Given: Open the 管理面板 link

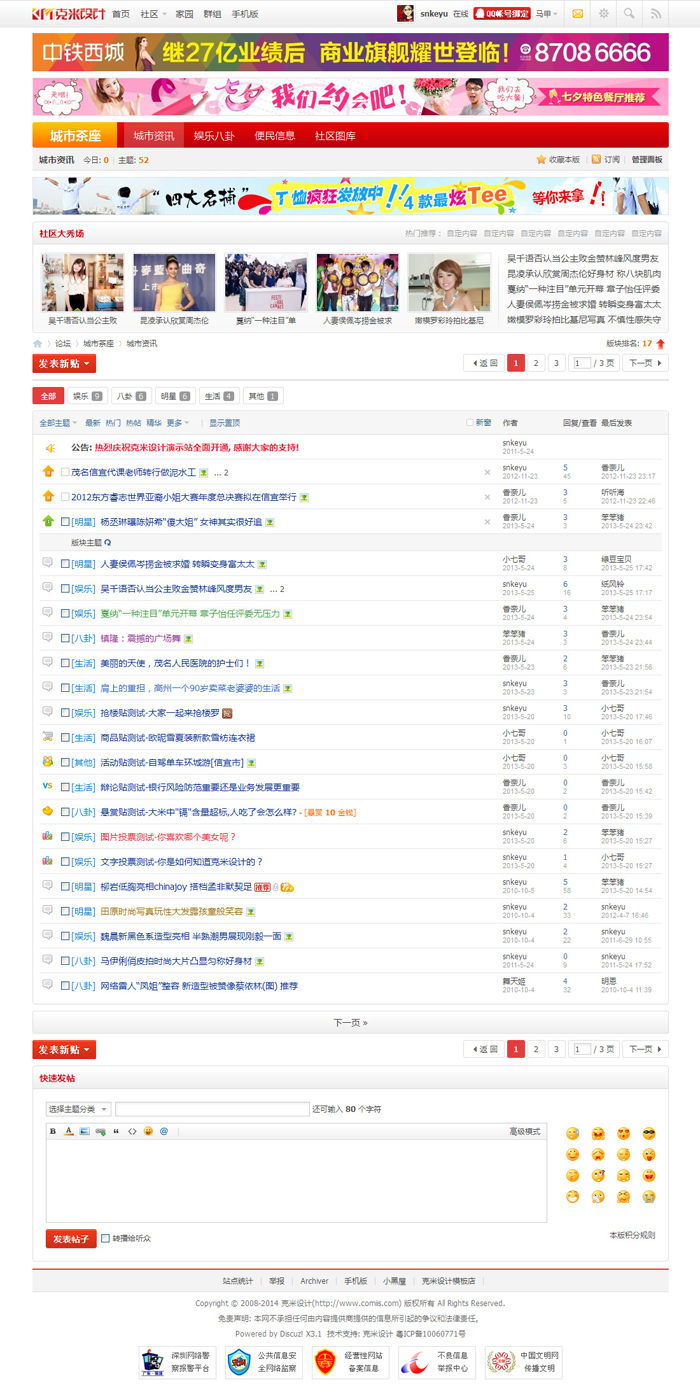Looking at the screenshot, I should (647, 160).
